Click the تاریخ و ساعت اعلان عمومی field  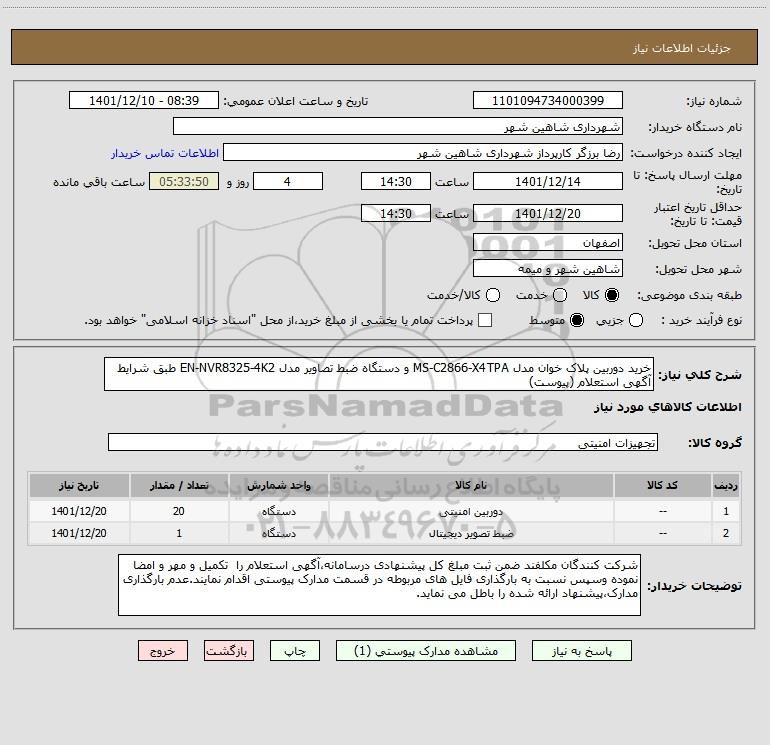[144, 100]
